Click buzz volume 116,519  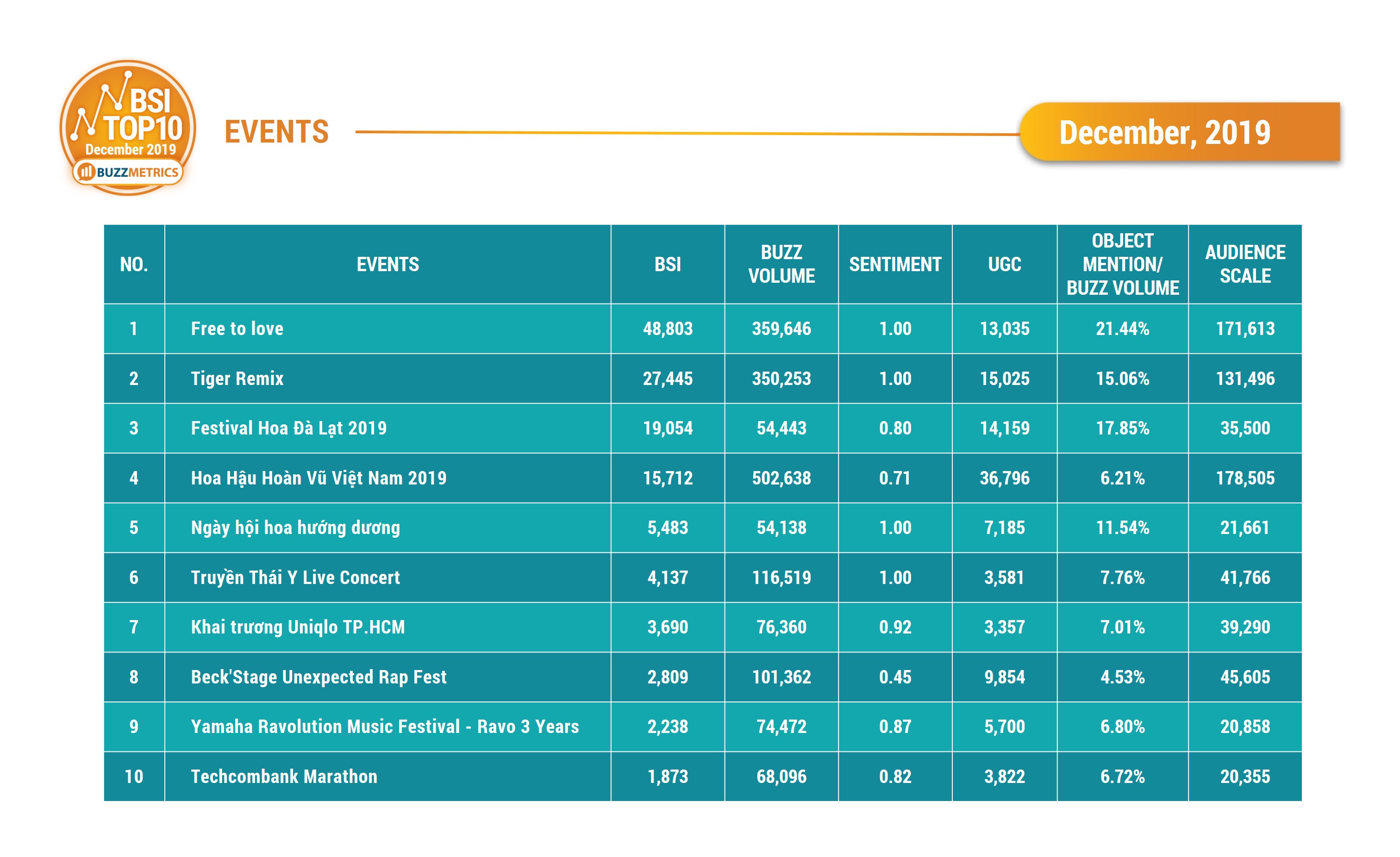tap(781, 578)
